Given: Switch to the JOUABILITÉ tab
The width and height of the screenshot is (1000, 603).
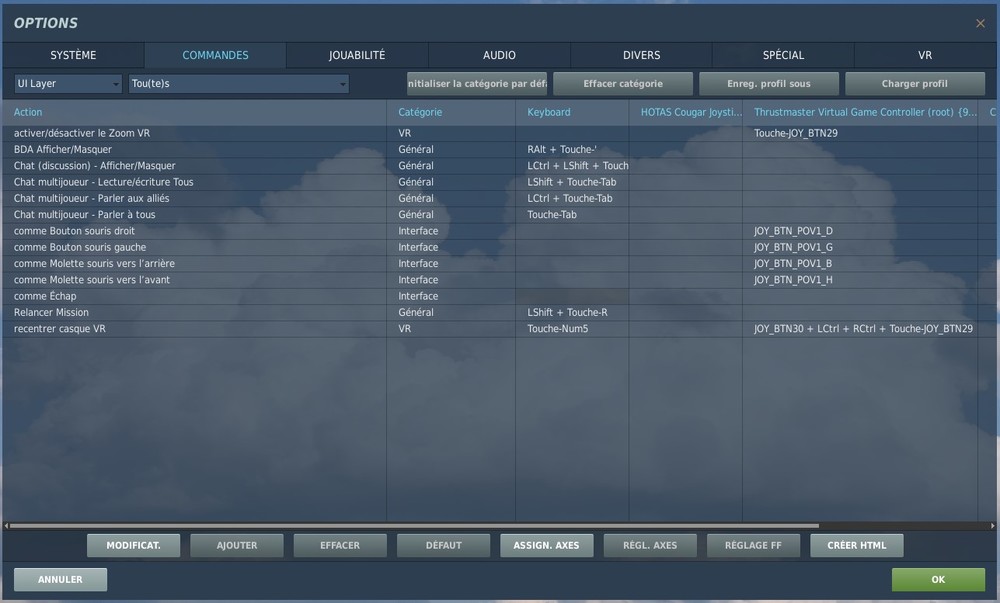Looking at the screenshot, I should click(x=357, y=55).
